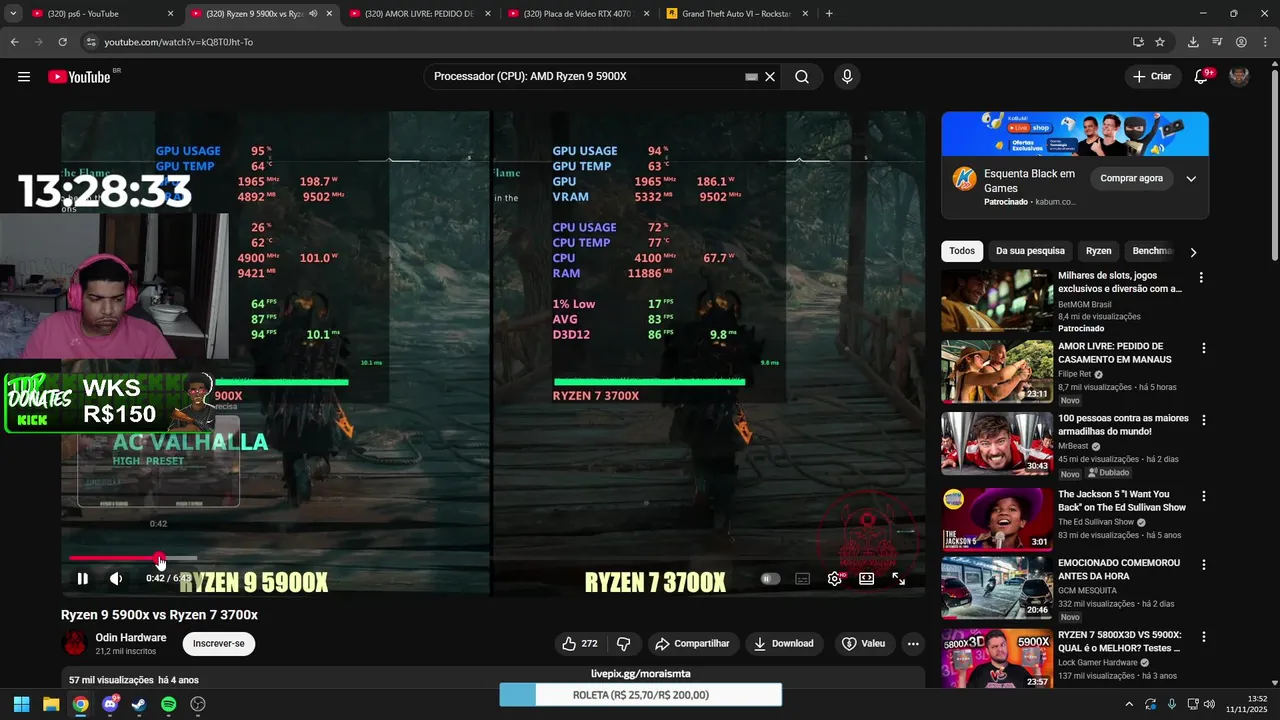The image size is (1280, 720).
Task: Open the Odin Hardware channel name
Action: 131,637
